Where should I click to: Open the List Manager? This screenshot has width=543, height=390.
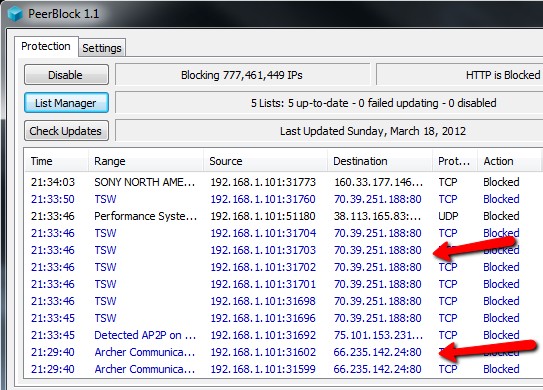coord(66,103)
